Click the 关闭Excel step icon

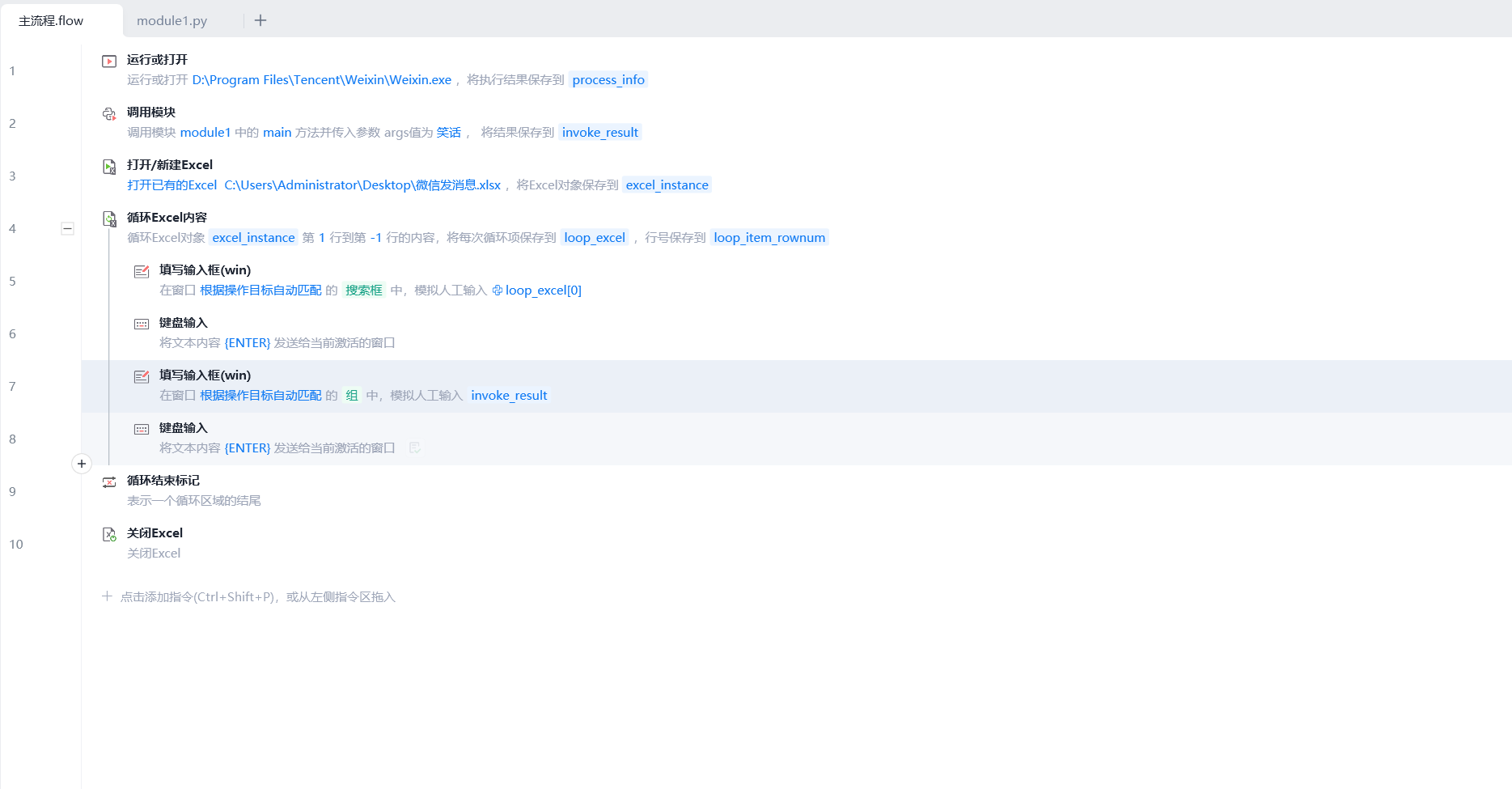tap(109, 534)
